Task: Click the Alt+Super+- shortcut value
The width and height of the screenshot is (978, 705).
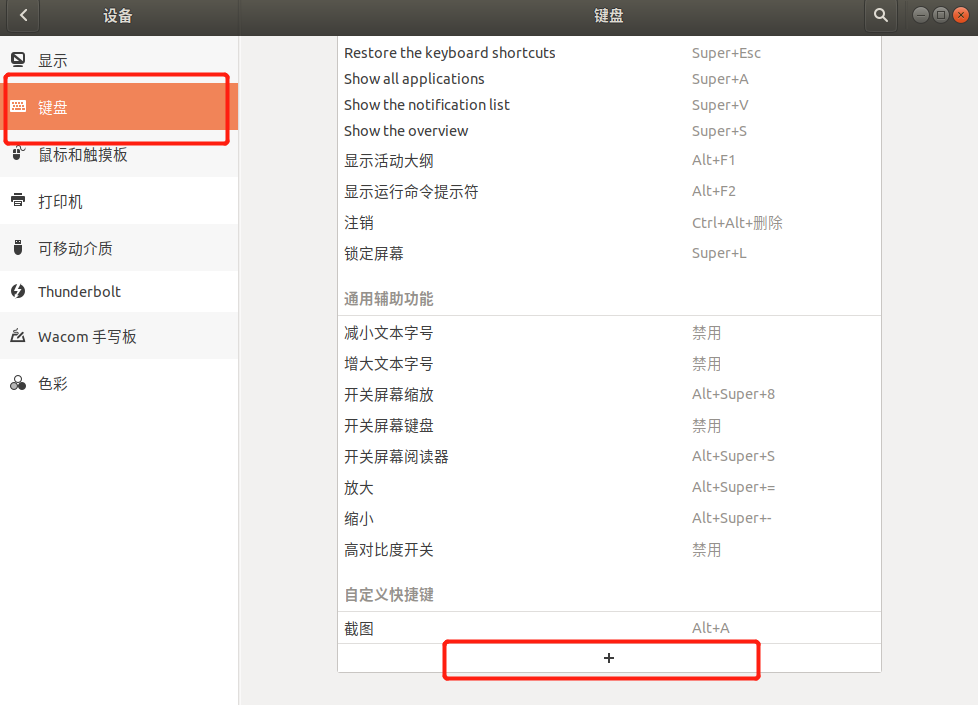Action: coord(732,518)
